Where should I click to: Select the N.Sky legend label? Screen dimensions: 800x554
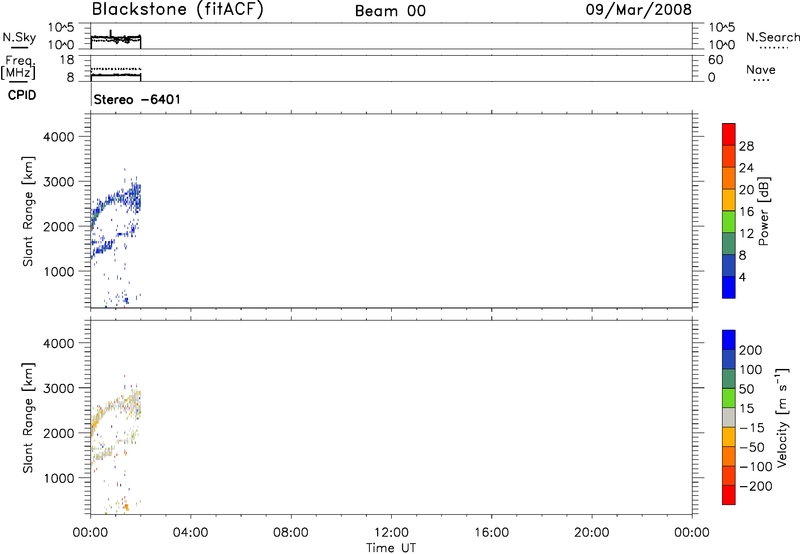coord(19,37)
